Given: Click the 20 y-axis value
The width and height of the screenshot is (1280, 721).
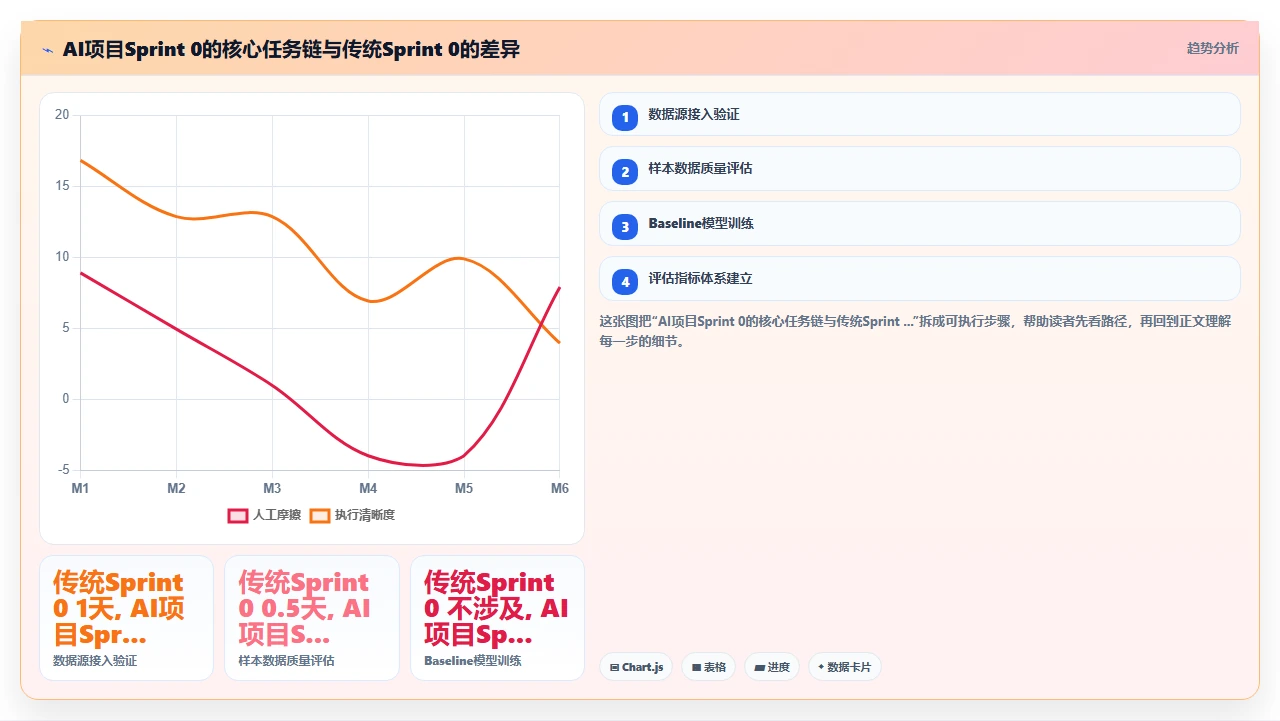Looking at the screenshot, I should tap(62, 115).
